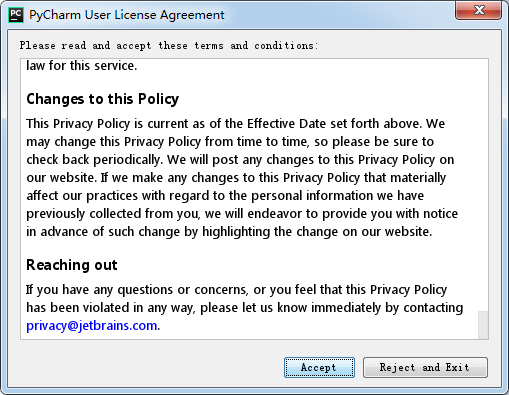
Task: Click the 'Reaching out' heading
Action: click(72, 265)
